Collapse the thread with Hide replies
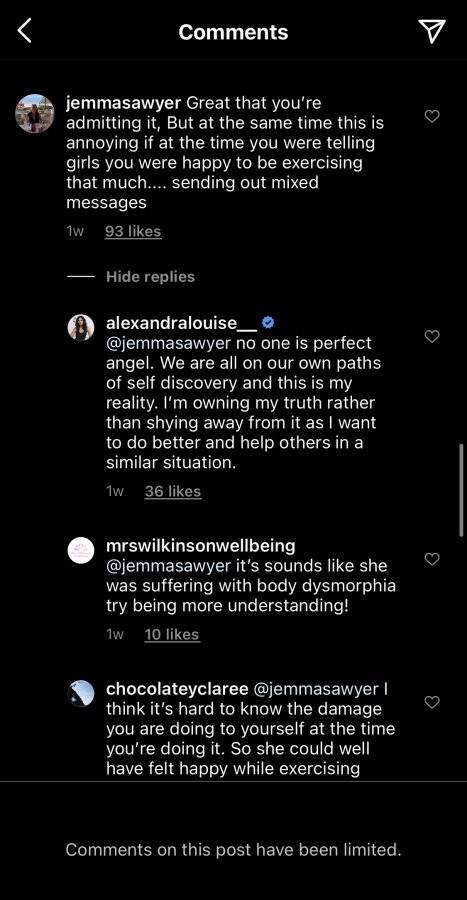The width and height of the screenshot is (467, 900). (150, 277)
